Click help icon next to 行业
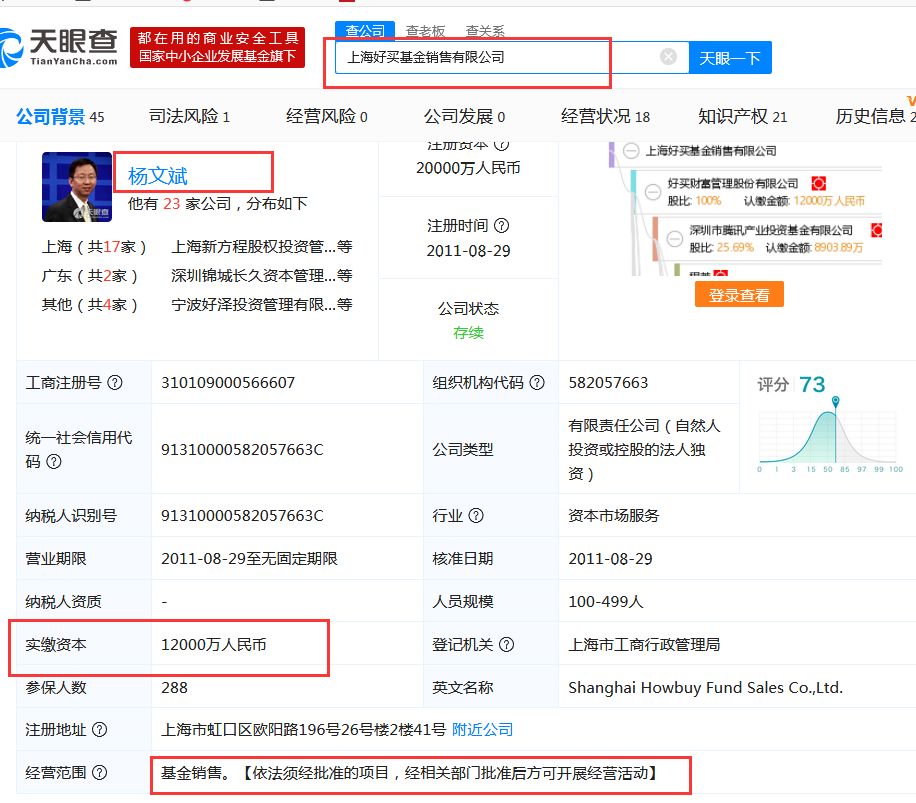916x803 pixels. [x=476, y=516]
